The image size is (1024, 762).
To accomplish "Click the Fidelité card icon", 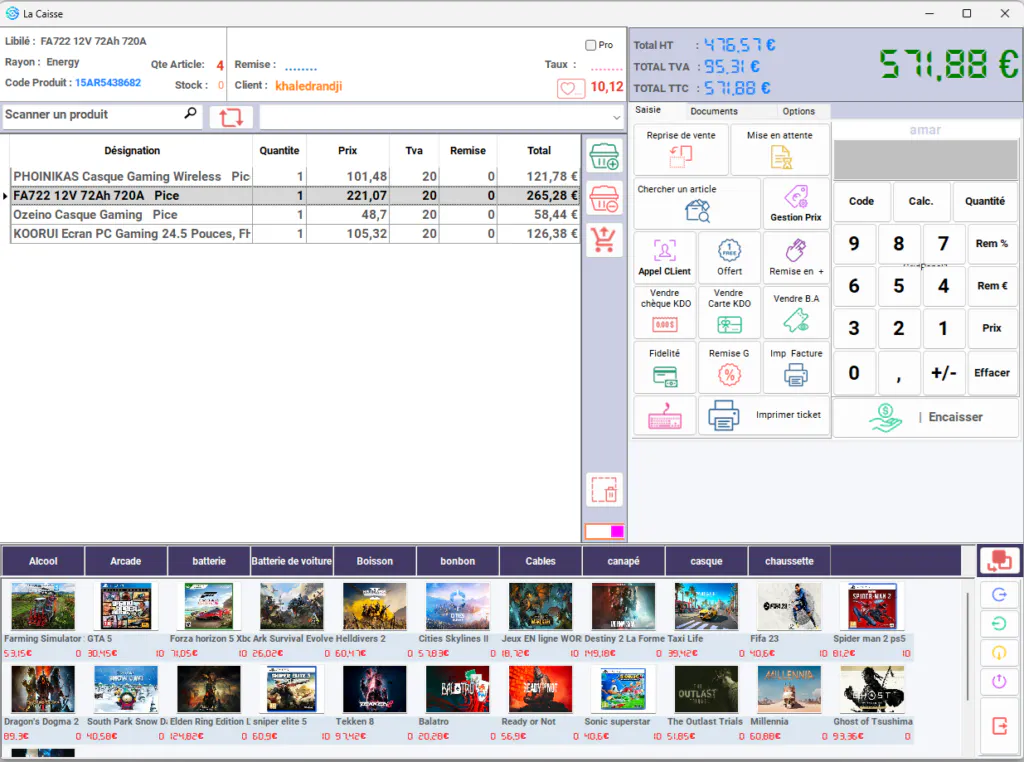I will click(x=665, y=376).
